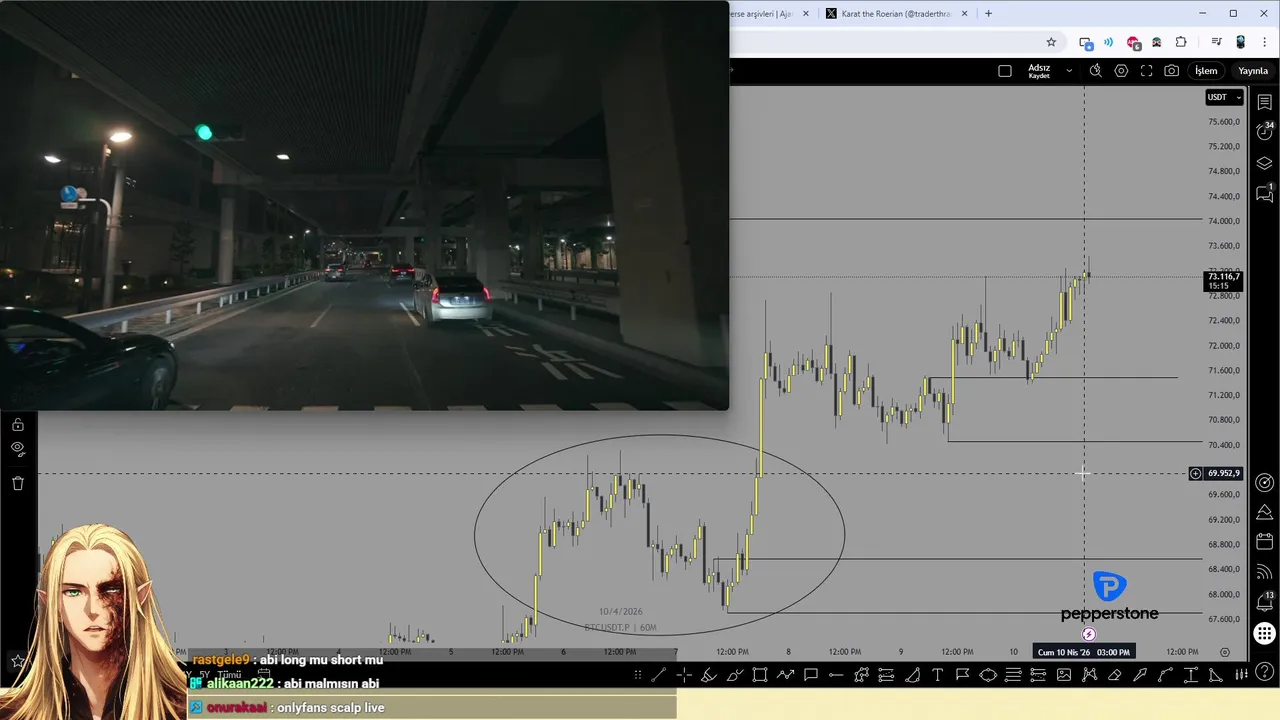
Task: Open the target icon in right sidebar
Action: [1264, 482]
